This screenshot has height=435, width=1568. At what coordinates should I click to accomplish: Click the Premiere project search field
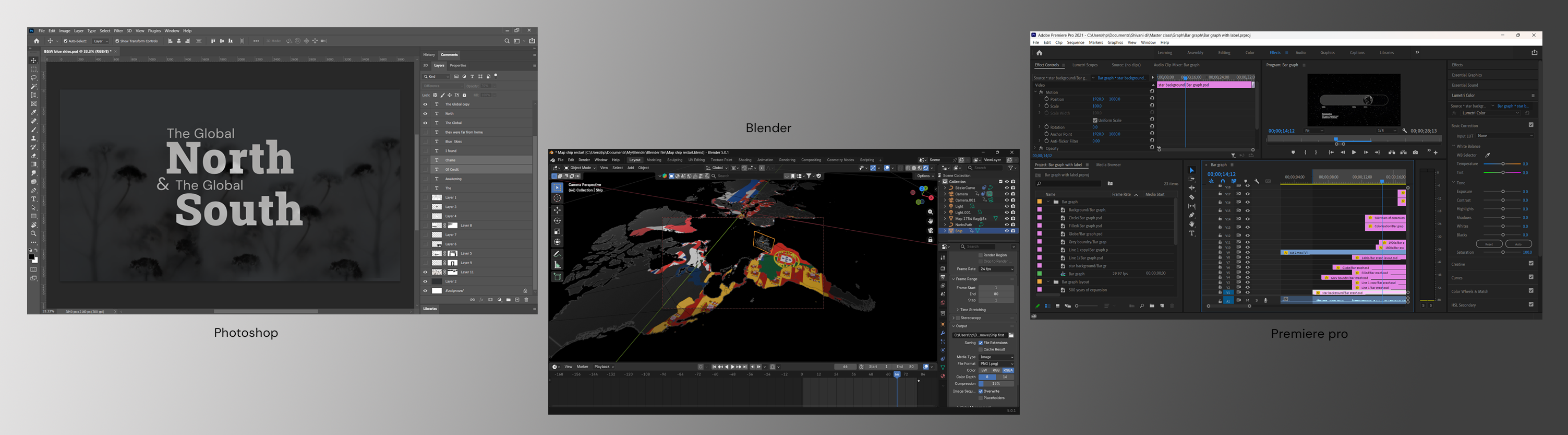point(1068,183)
